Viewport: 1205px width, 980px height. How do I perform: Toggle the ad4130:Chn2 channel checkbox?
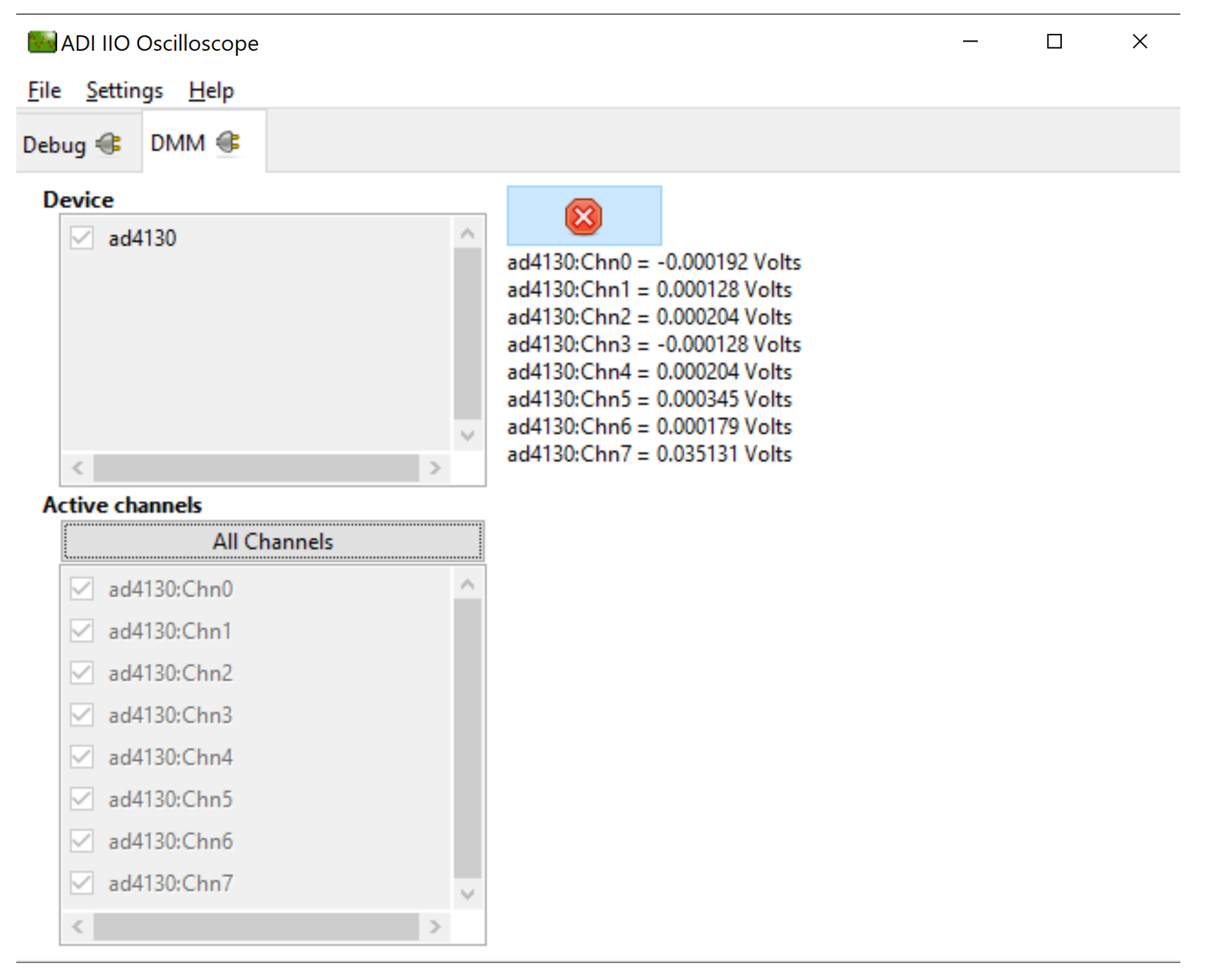(82, 673)
